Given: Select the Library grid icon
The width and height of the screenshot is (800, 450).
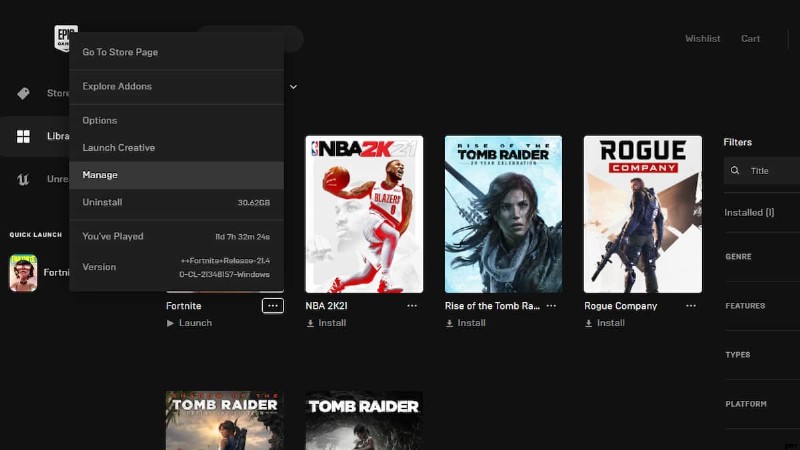Looking at the screenshot, I should 23,136.
